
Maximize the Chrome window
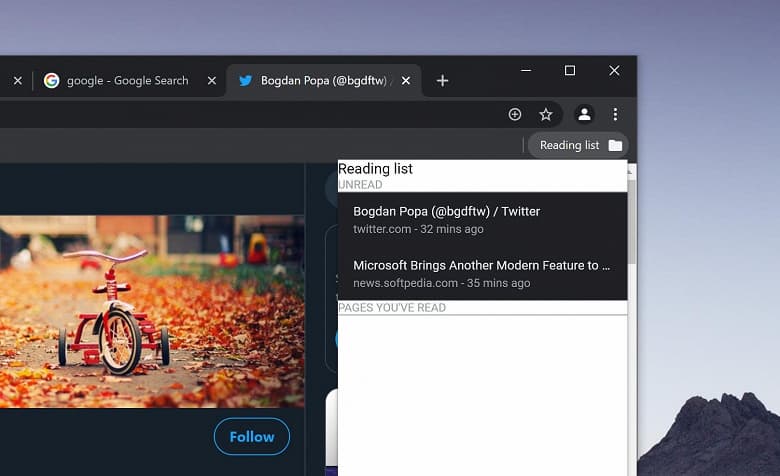[x=570, y=71]
